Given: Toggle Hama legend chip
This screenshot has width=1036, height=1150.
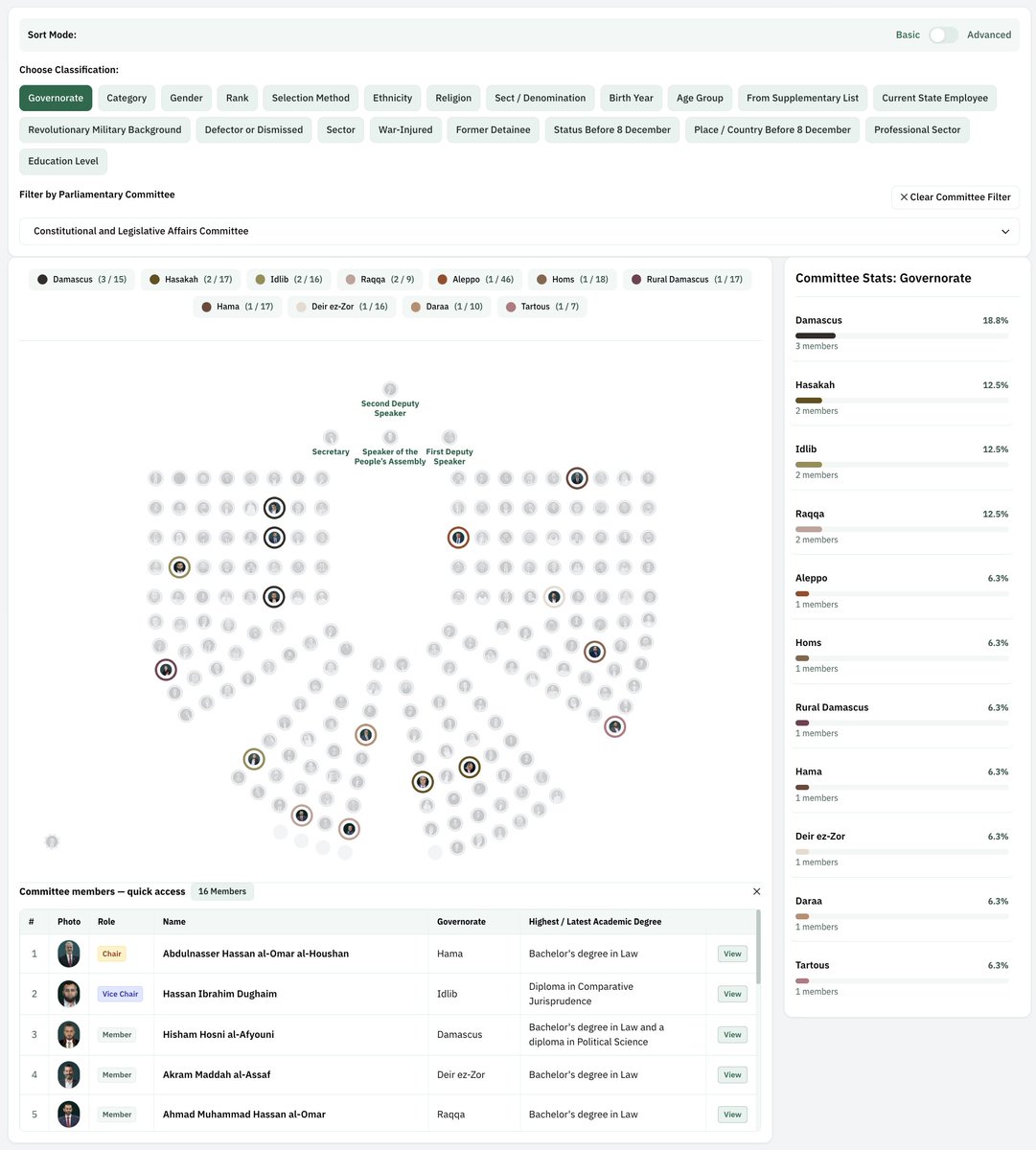Looking at the screenshot, I should coord(237,307).
